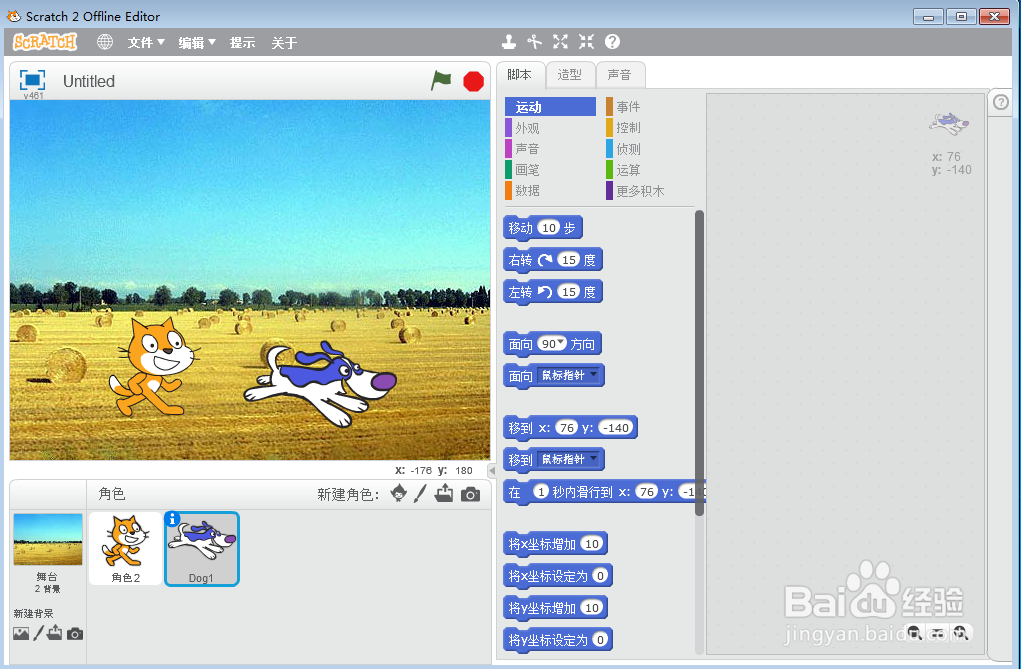Image resolution: width=1021 pixels, height=669 pixels.
Task: Click seconds value in 秒内滑行到 block
Action: (540, 492)
